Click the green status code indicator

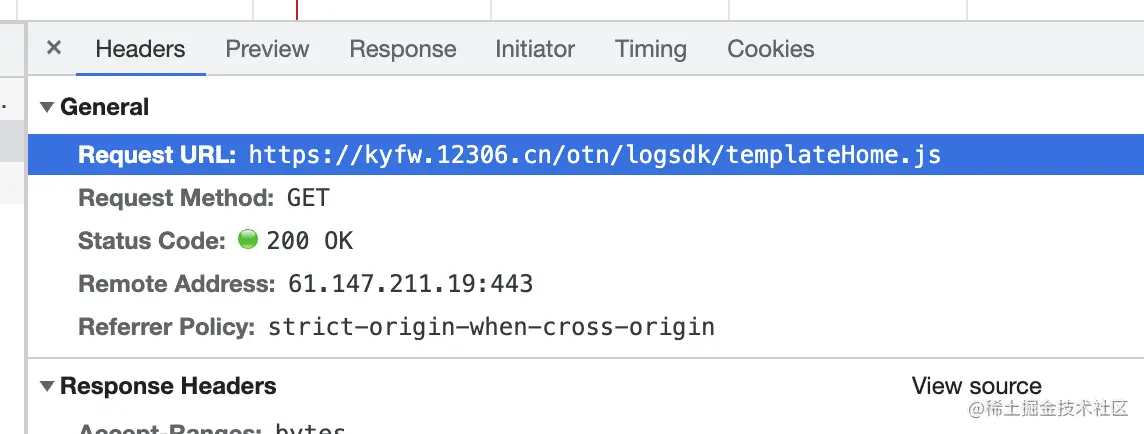(x=248, y=239)
